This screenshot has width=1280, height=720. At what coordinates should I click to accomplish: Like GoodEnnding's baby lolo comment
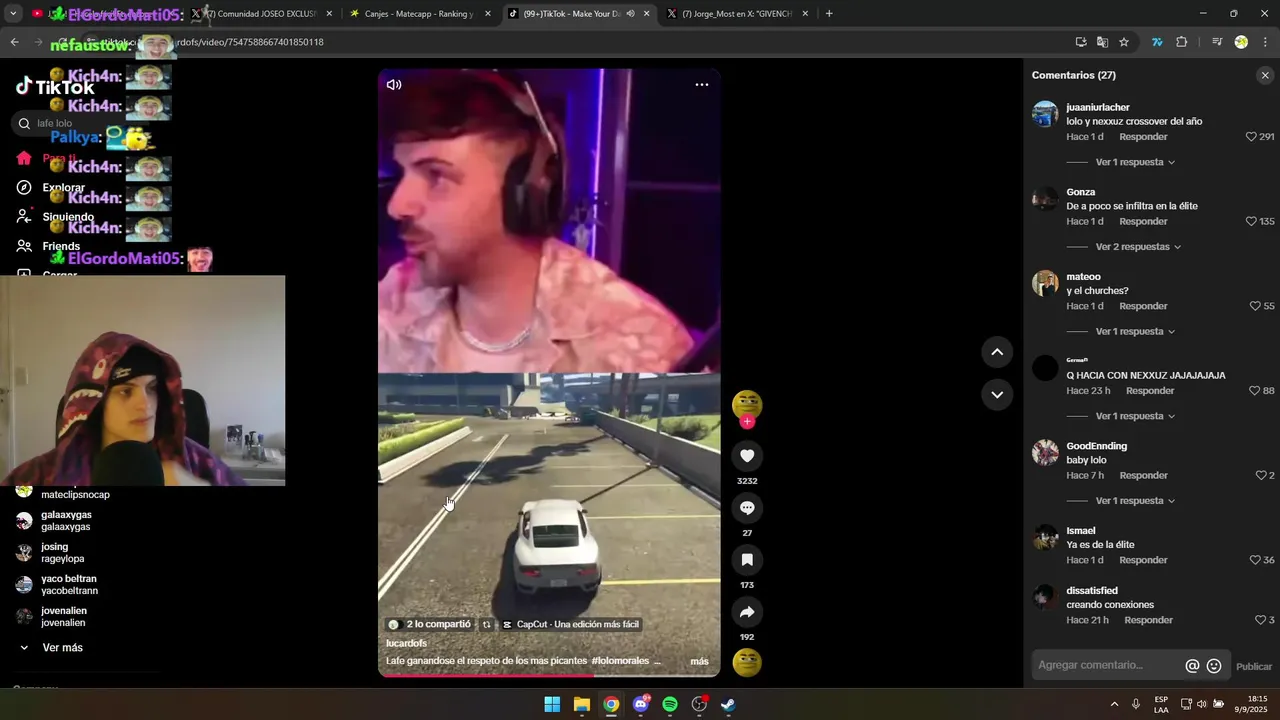pos(1260,476)
